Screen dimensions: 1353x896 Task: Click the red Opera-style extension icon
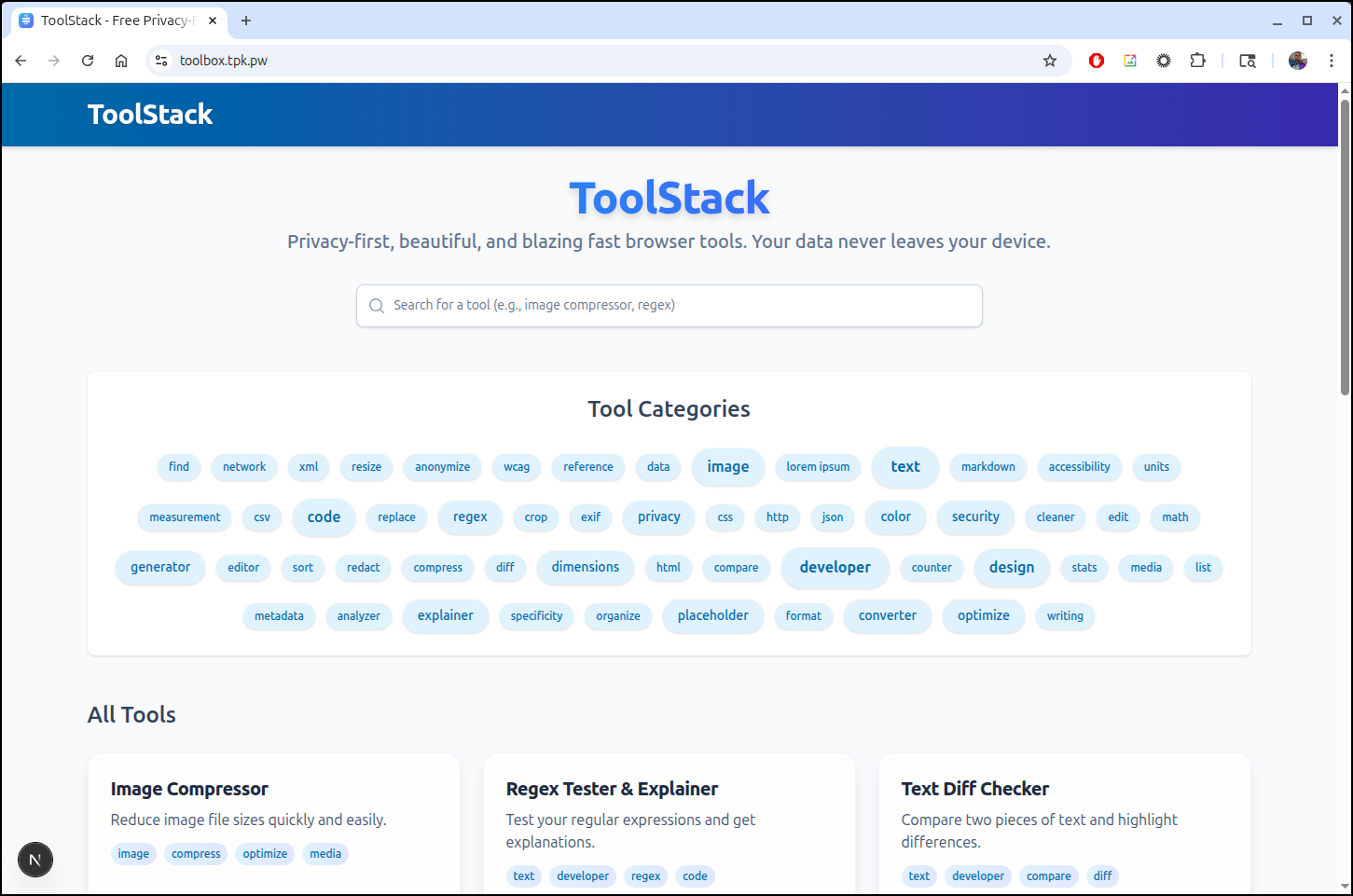1097,61
